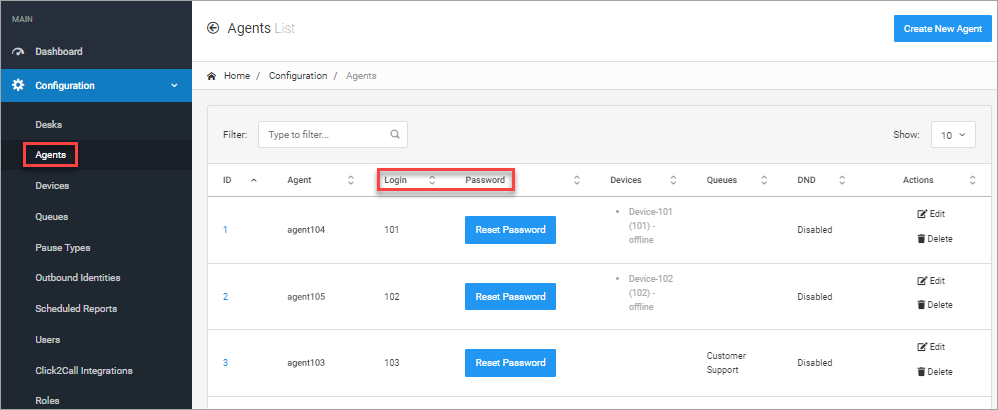Sort by Devices column arrows

tap(673, 180)
